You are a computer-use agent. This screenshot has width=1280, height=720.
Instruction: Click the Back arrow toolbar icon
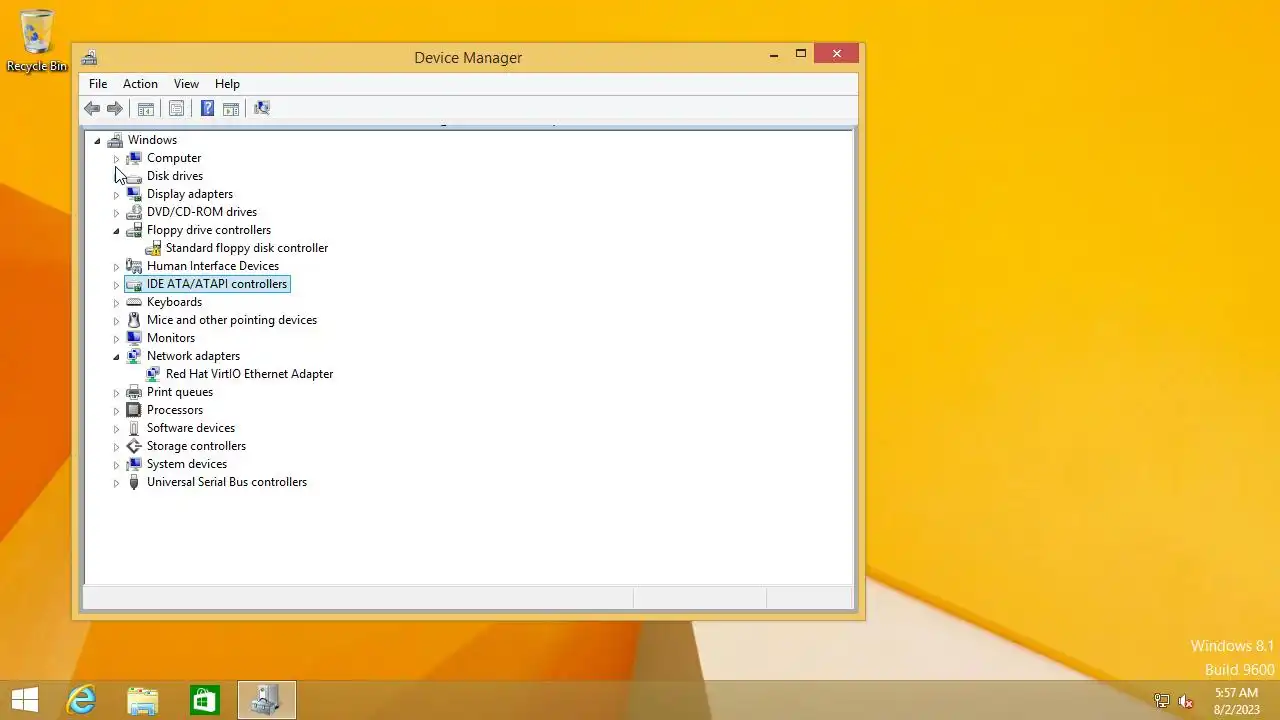point(92,108)
